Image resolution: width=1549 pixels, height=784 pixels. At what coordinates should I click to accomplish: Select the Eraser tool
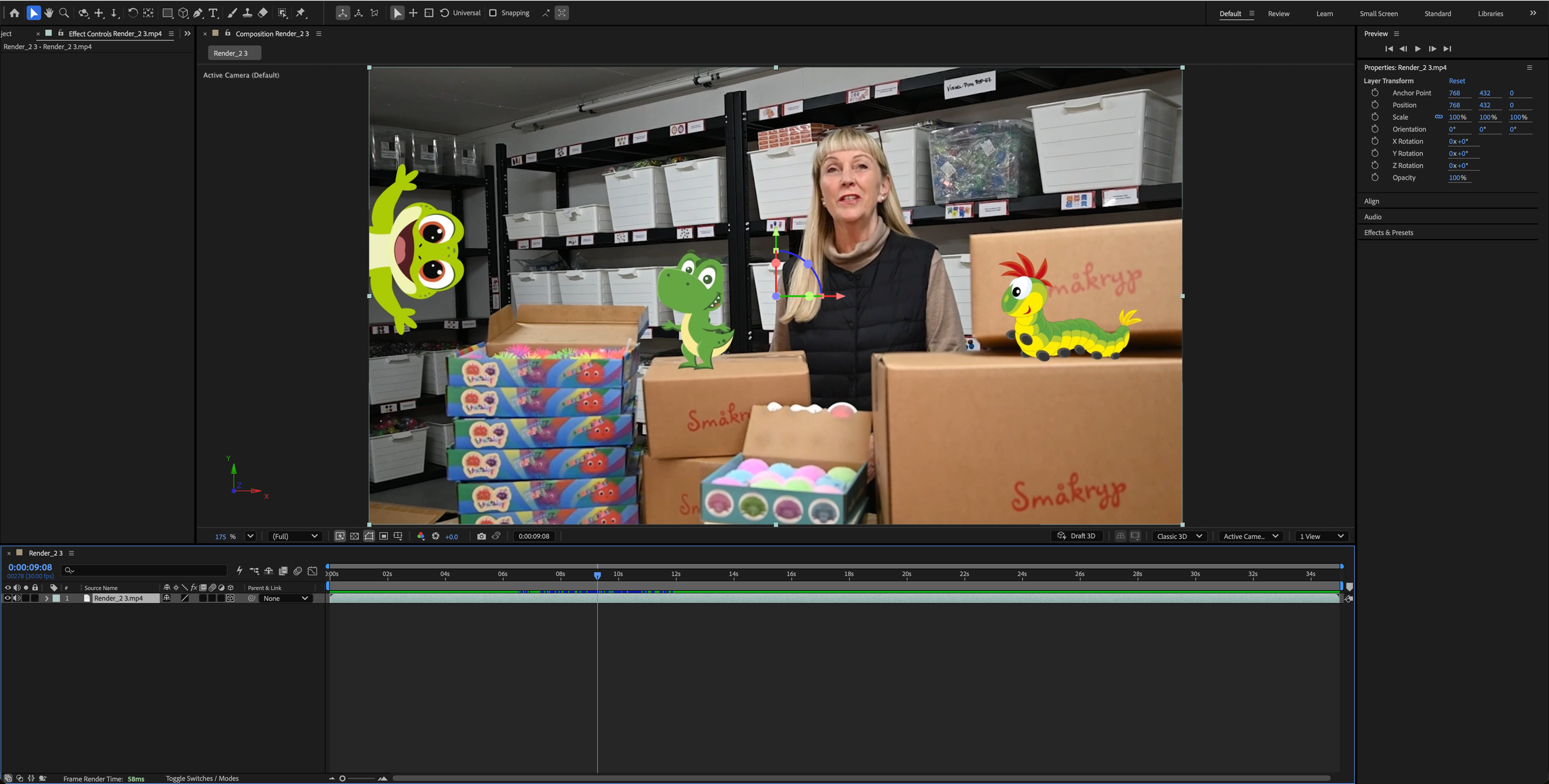tap(263, 13)
